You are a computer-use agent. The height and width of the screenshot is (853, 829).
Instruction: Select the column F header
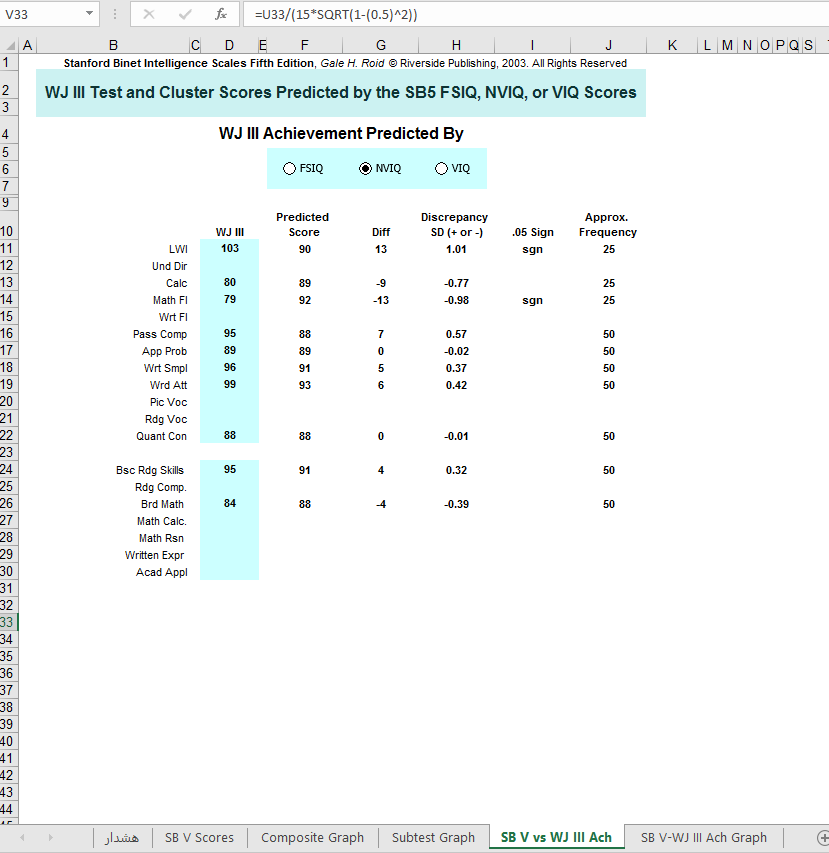304,46
